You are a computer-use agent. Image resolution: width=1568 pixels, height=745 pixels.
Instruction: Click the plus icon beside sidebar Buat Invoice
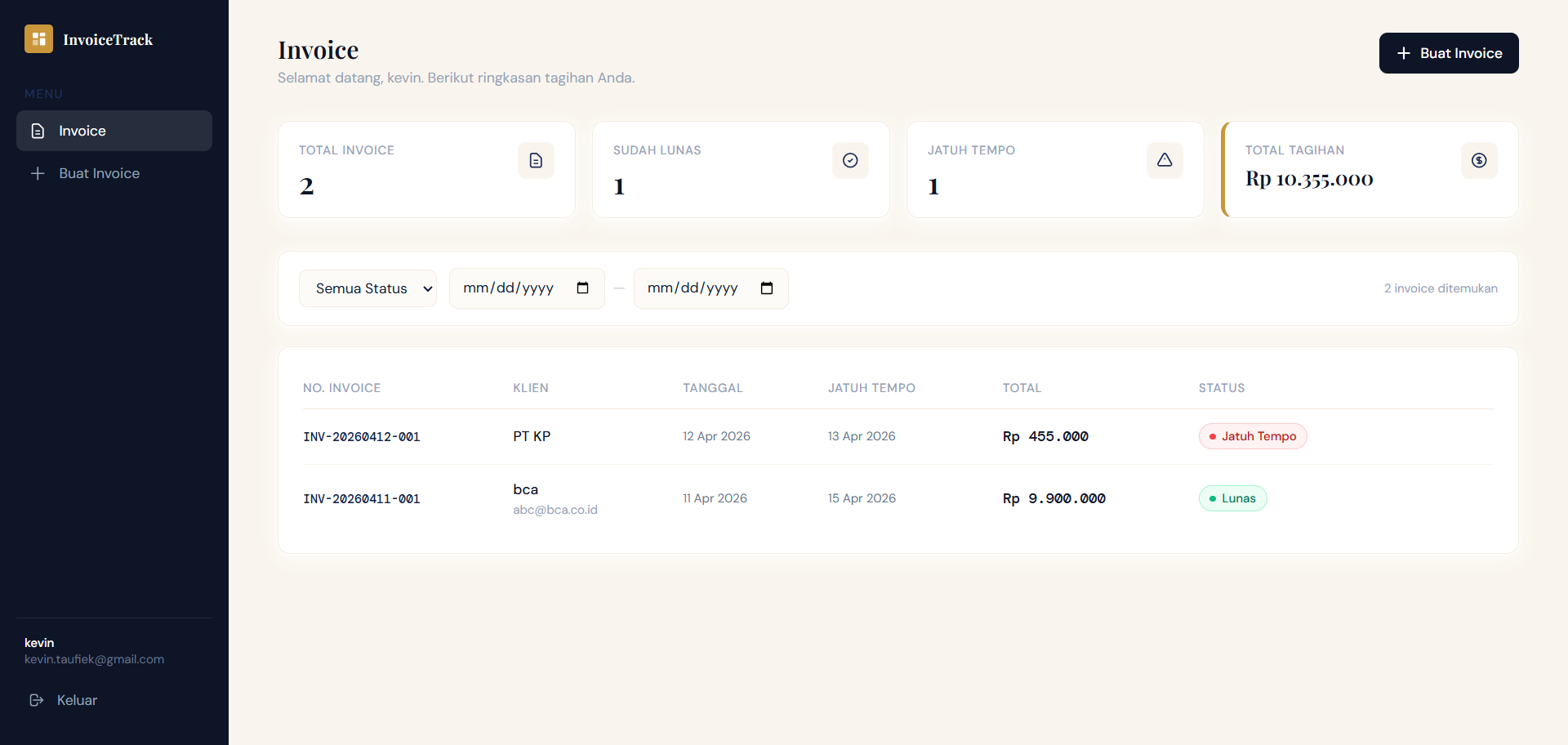pos(38,173)
